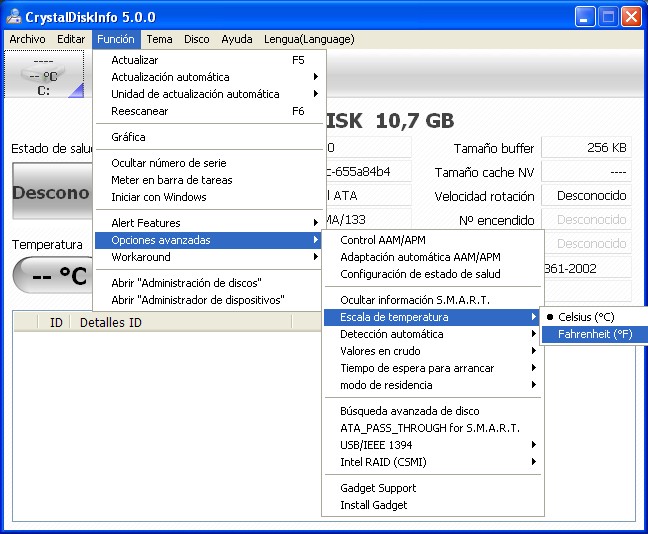
Task: Click the CrystalDiskInfo title bar app icon
Action: pyautogui.click(x=14, y=16)
